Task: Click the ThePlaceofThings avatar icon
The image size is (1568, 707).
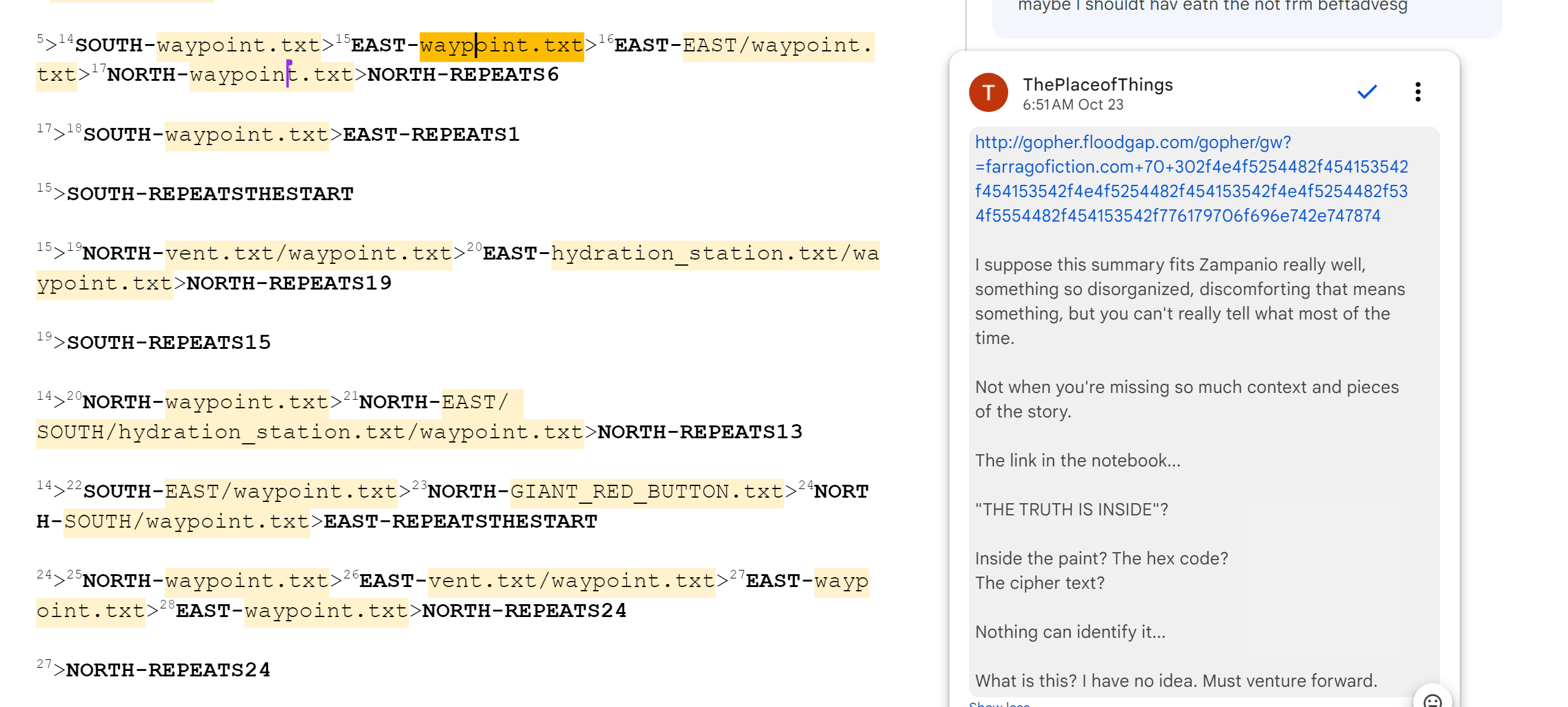Action: [x=988, y=92]
